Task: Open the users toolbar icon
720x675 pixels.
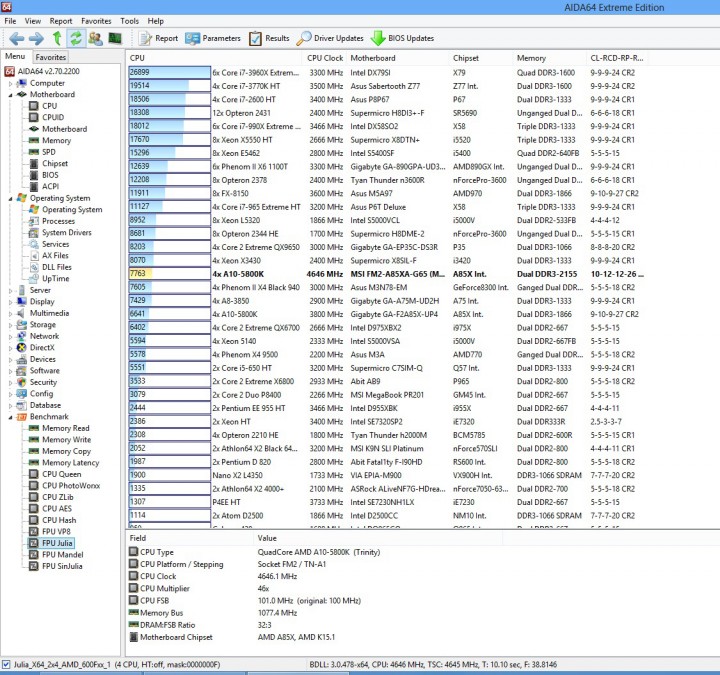Action: [96, 38]
